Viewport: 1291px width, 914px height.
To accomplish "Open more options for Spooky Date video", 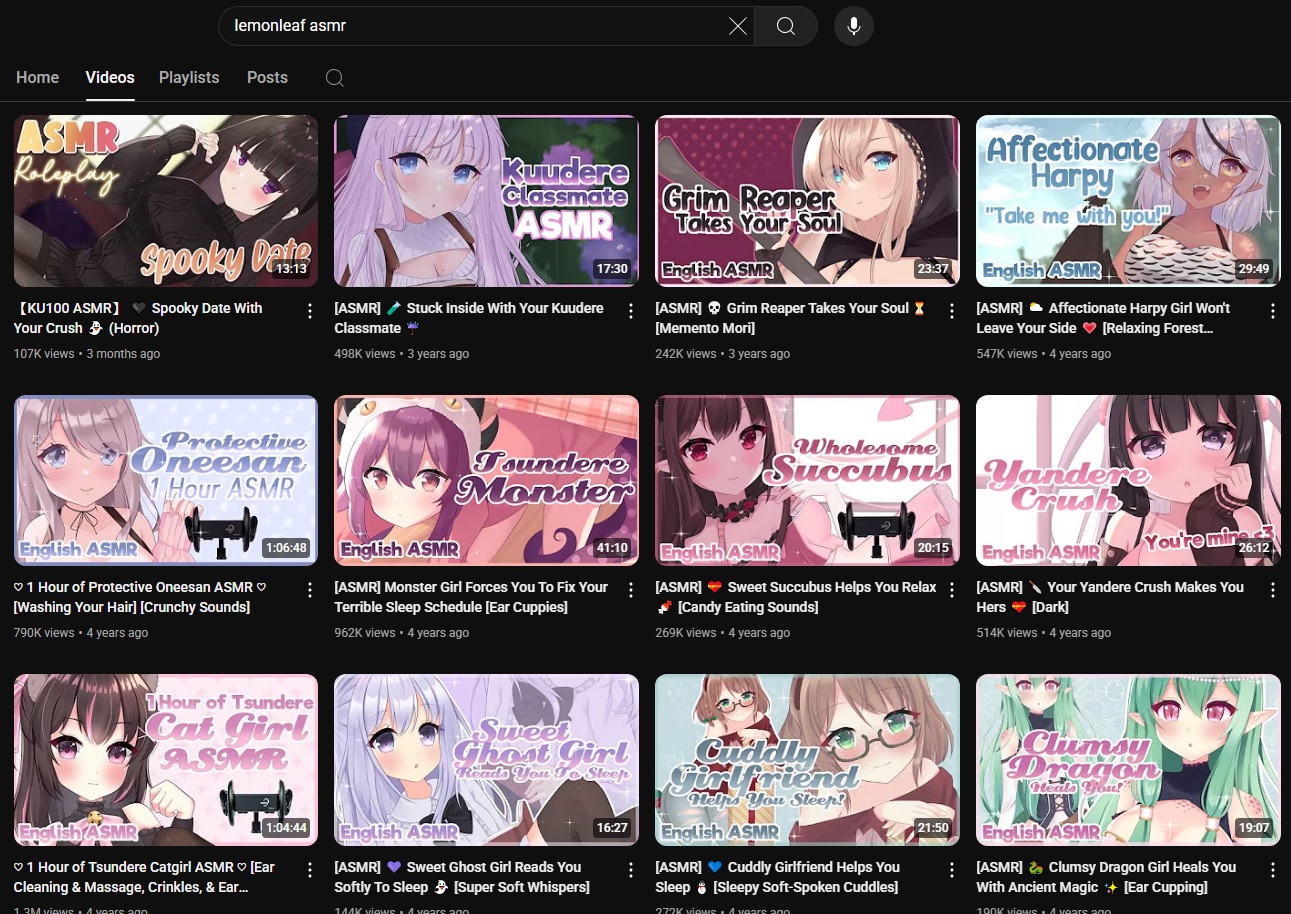I will tap(310, 311).
